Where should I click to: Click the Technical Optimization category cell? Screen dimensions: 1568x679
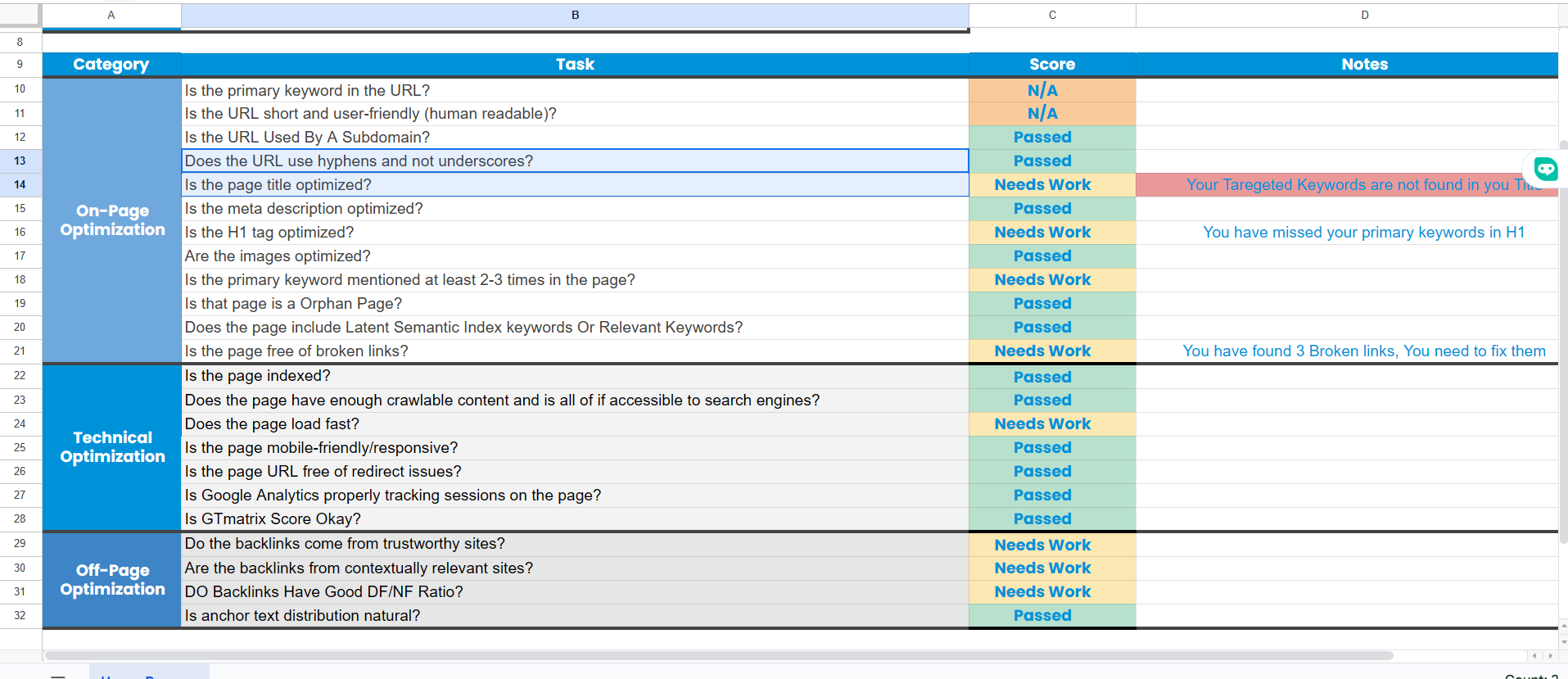112,447
